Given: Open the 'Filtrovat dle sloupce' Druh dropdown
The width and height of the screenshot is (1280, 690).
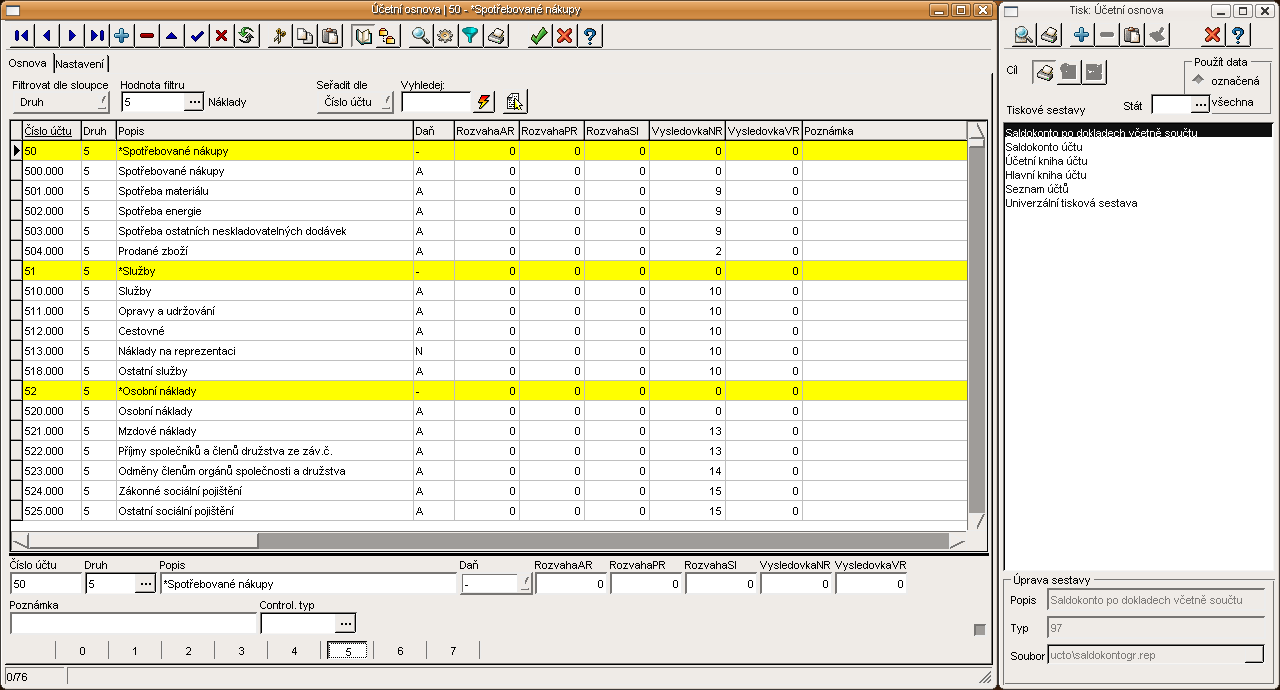Looking at the screenshot, I should 60,102.
